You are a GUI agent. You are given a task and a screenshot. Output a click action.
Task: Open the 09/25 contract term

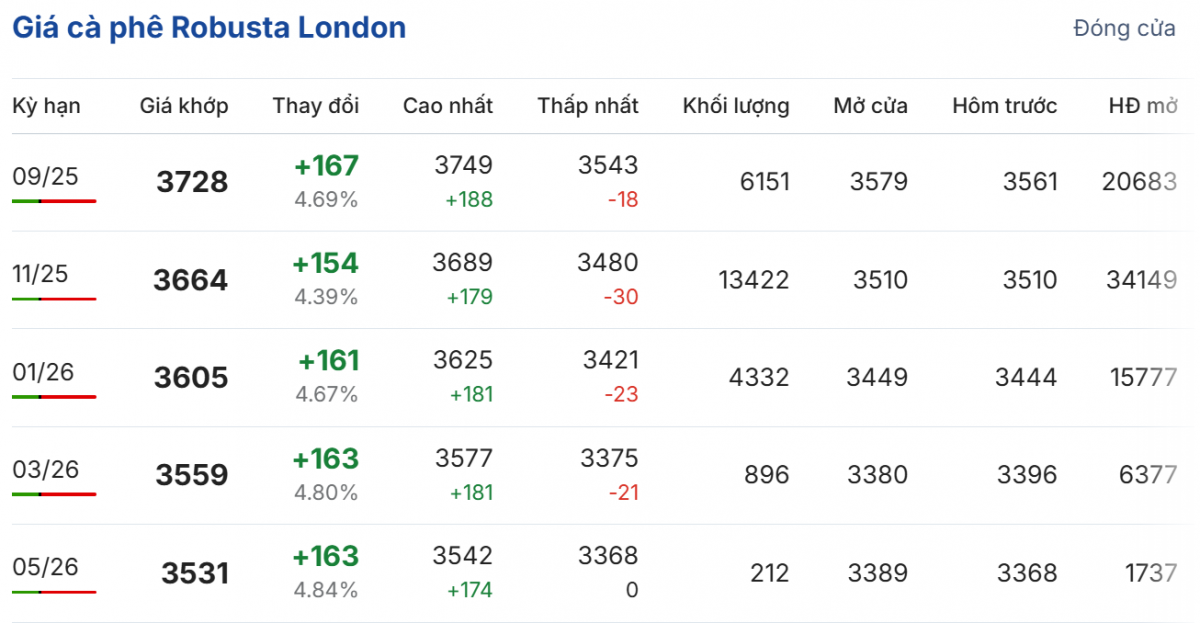(x=45, y=177)
